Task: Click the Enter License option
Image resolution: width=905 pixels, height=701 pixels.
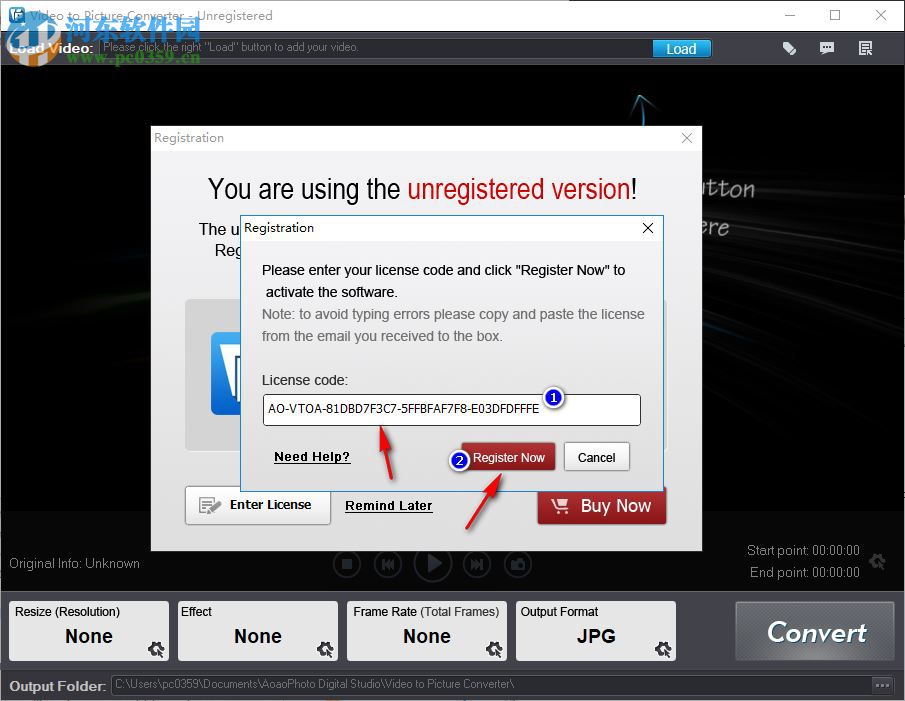Action: tap(257, 505)
